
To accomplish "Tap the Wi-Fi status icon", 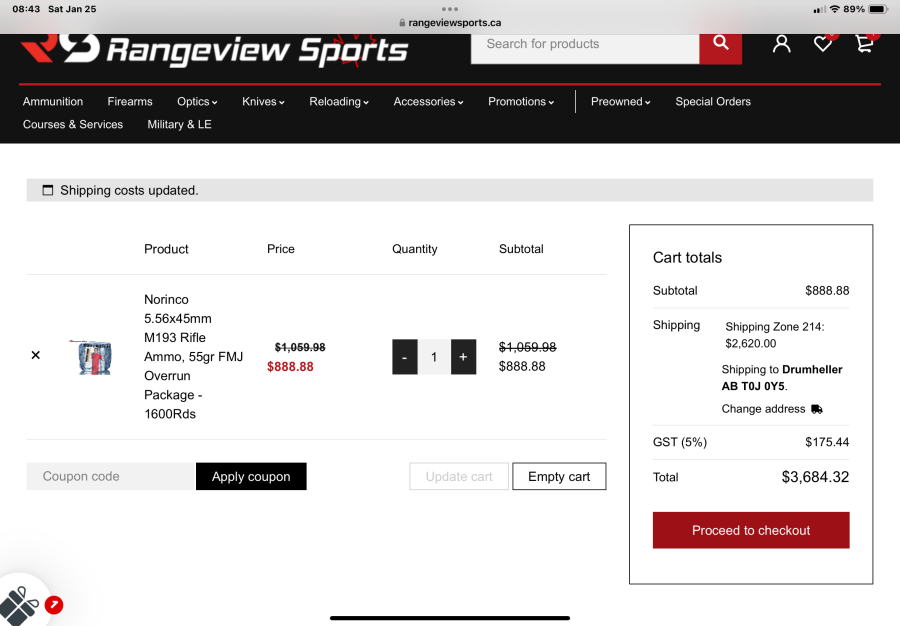I will pyautogui.click(x=835, y=9).
